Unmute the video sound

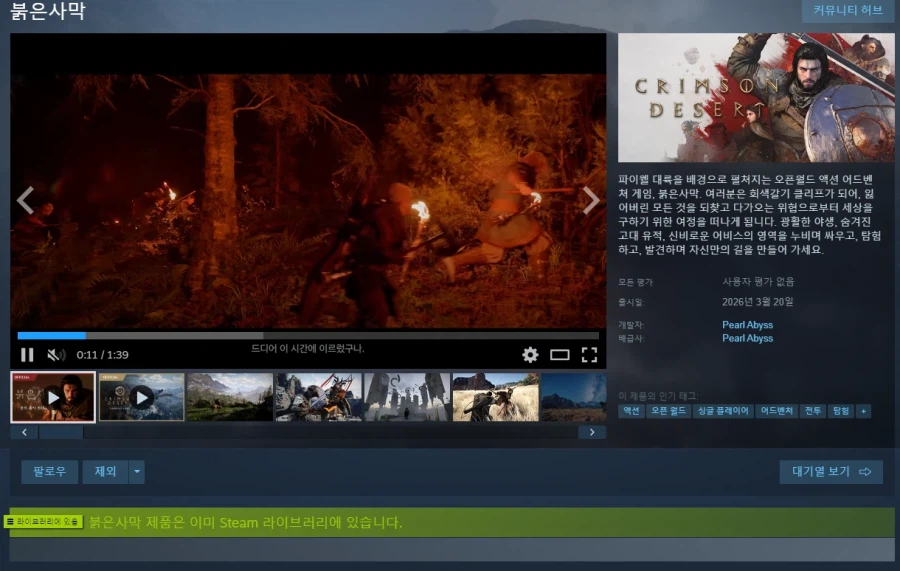[56, 355]
